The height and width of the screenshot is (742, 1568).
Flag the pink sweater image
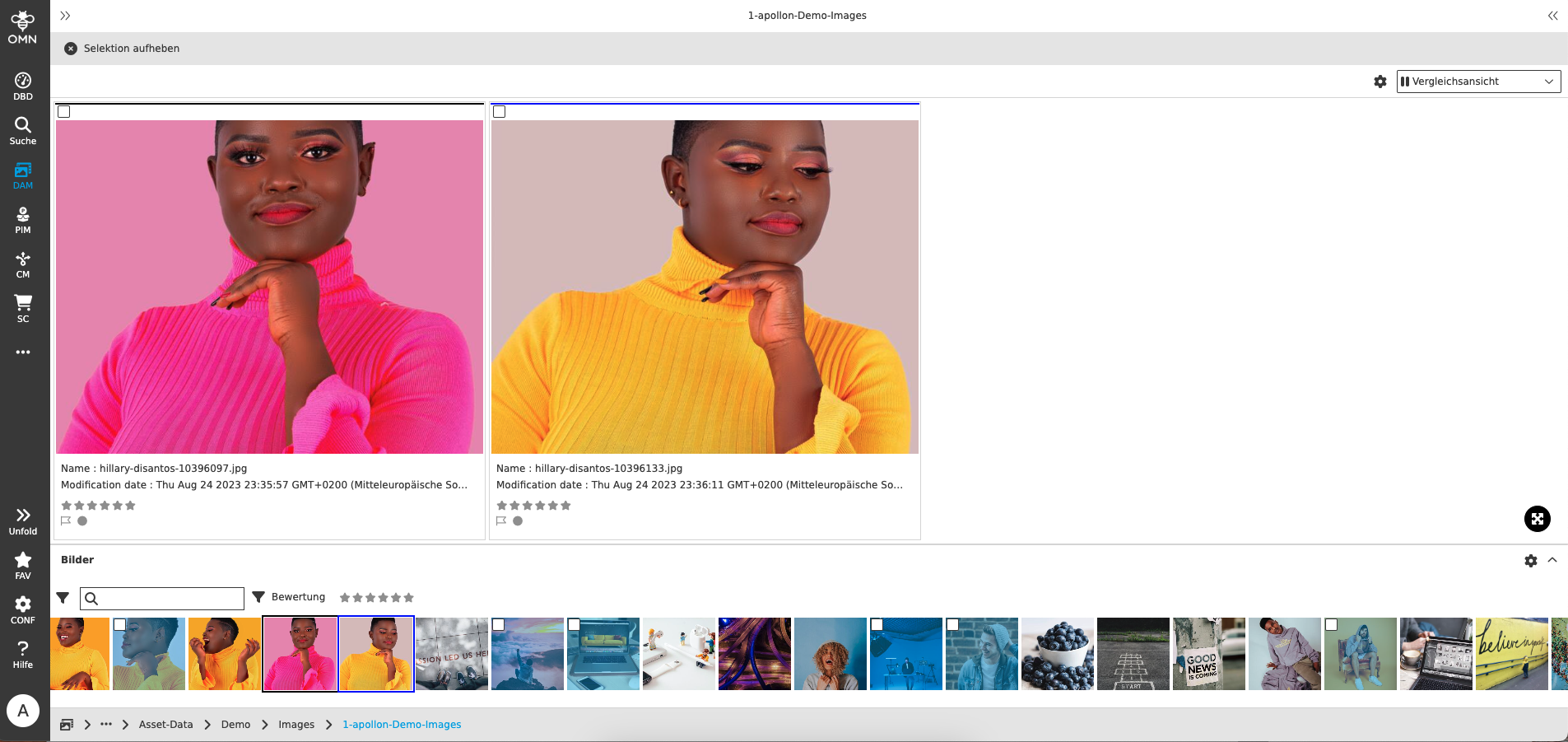(x=66, y=520)
